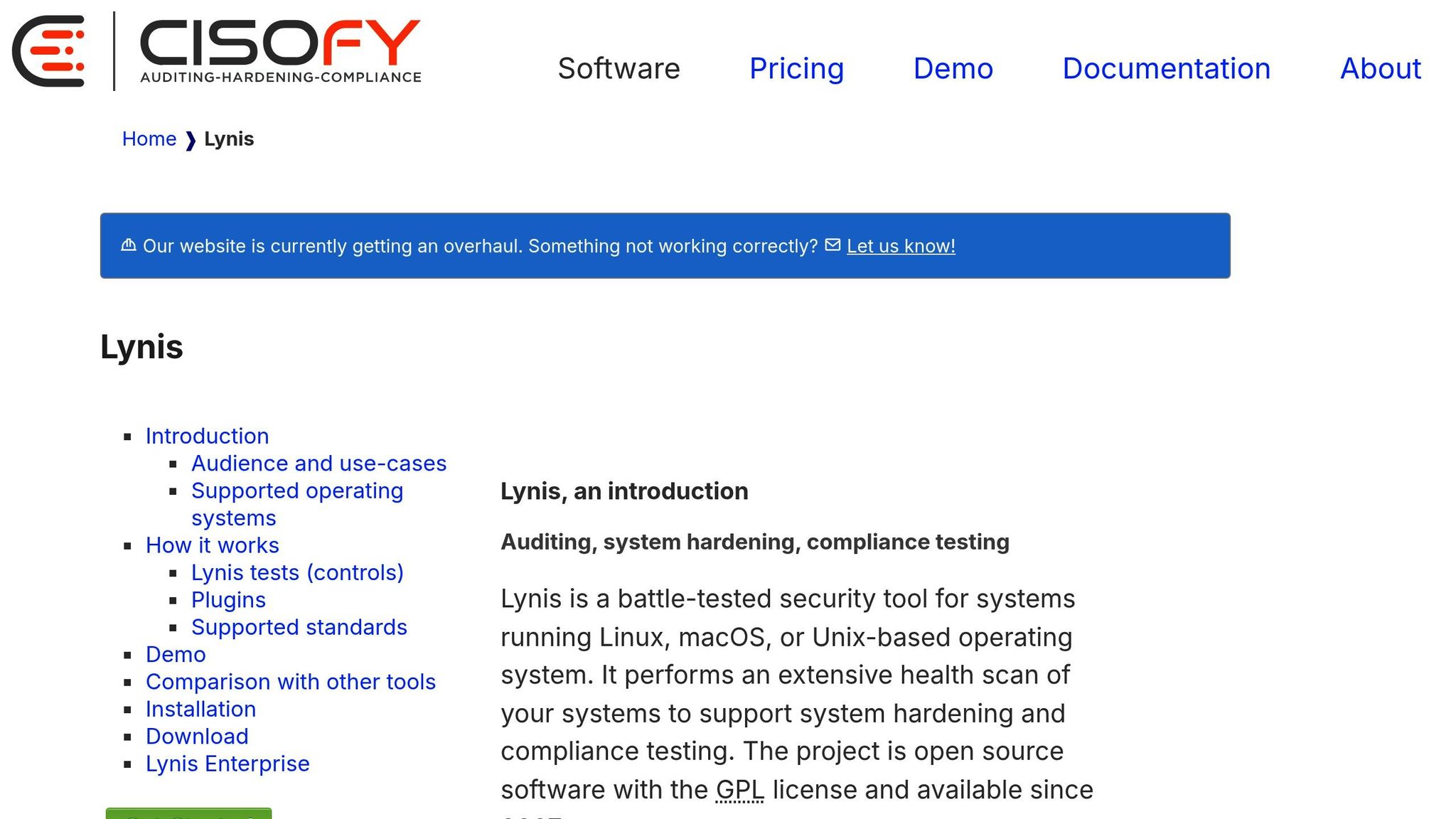This screenshot has width=1456, height=819.
Task: Jump to Introduction section
Action: tap(207, 436)
